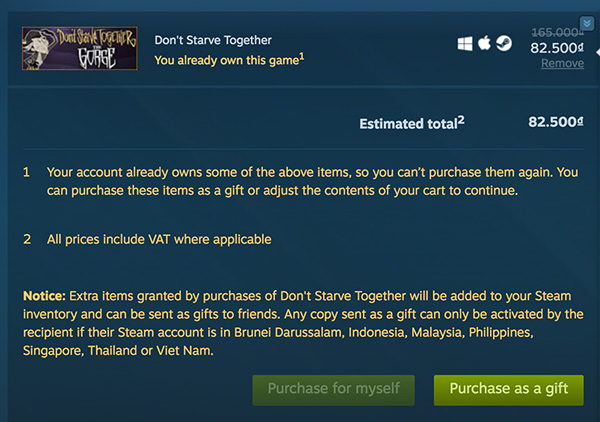Open the Don't Starve Together Gorge thumbnail
Image resolution: width=600 pixels, height=422 pixels.
click(x=80, y=47)
